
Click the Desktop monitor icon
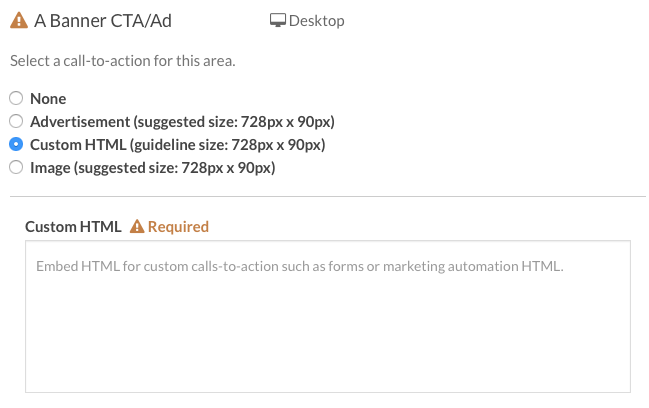pos(278,20)
